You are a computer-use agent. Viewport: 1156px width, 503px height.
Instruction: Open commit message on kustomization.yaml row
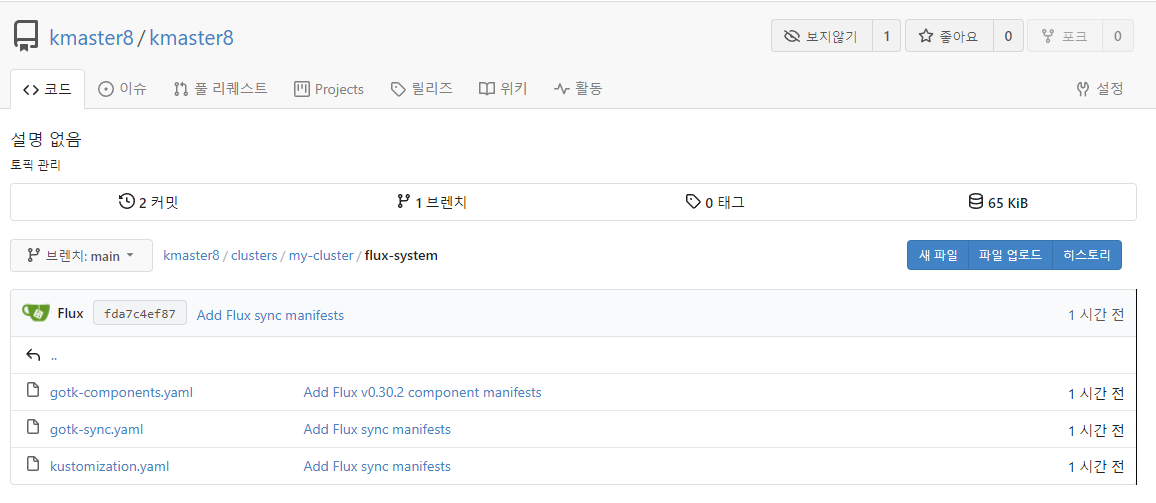click(x=377, y=466)
